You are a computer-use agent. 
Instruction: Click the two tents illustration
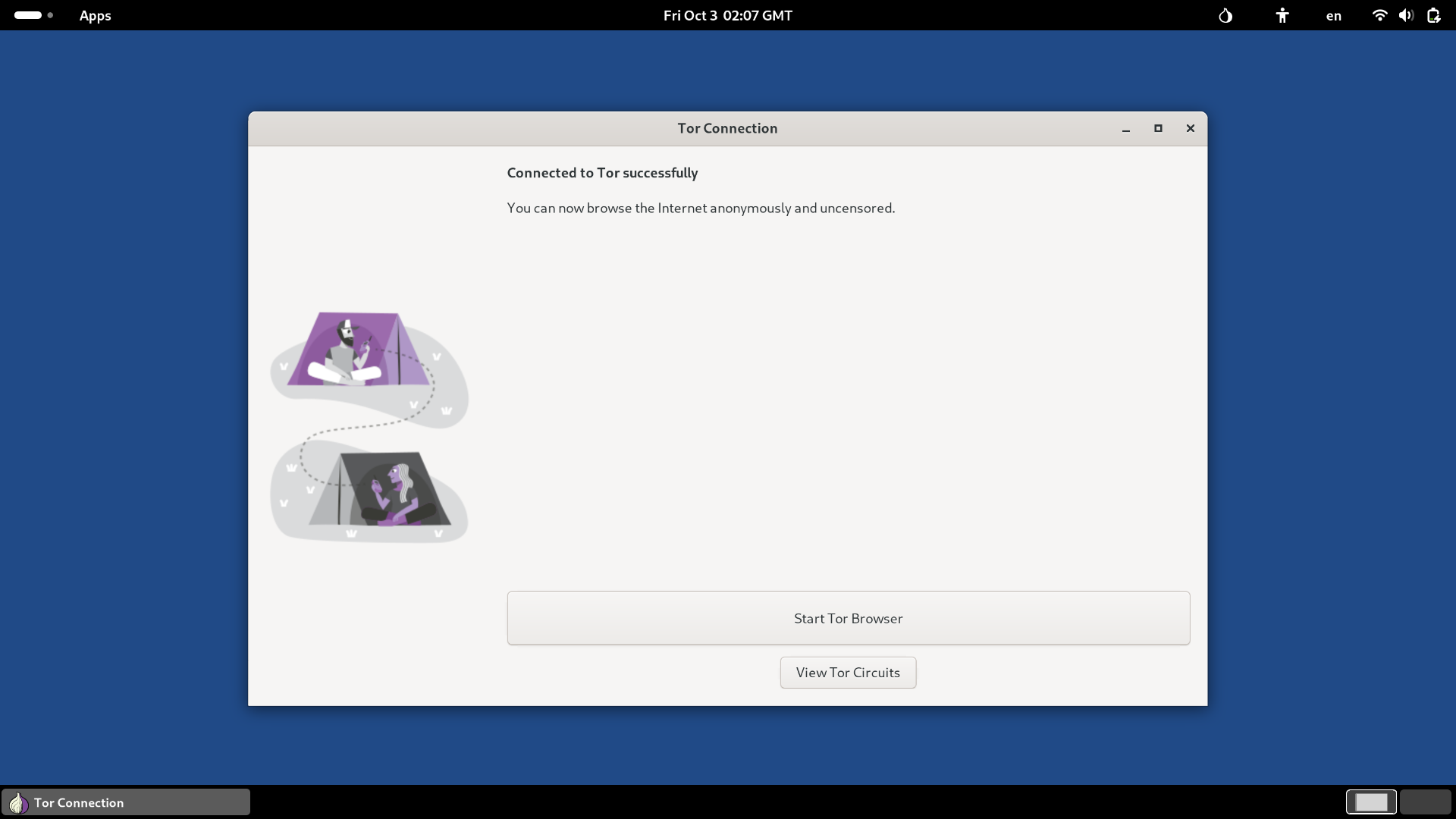pos(369,426)
